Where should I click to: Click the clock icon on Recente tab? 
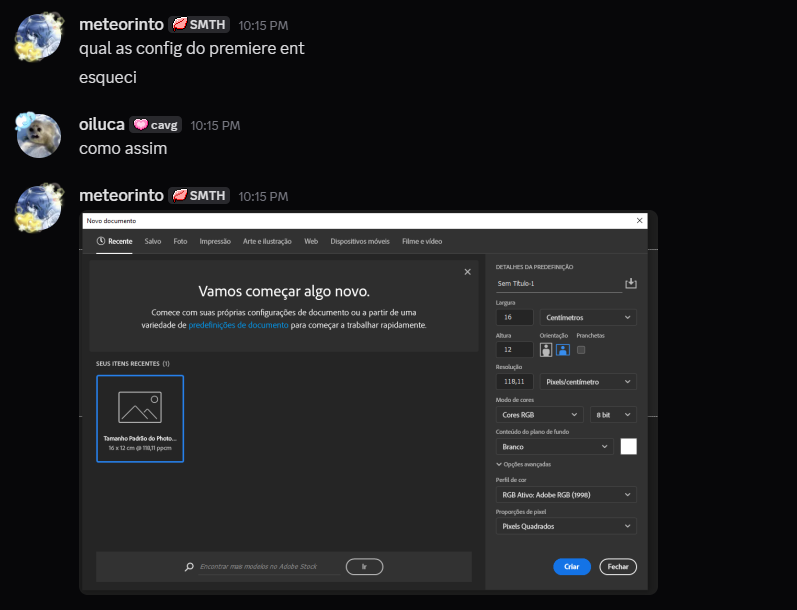pyautogui.click(x=101, y=241)
